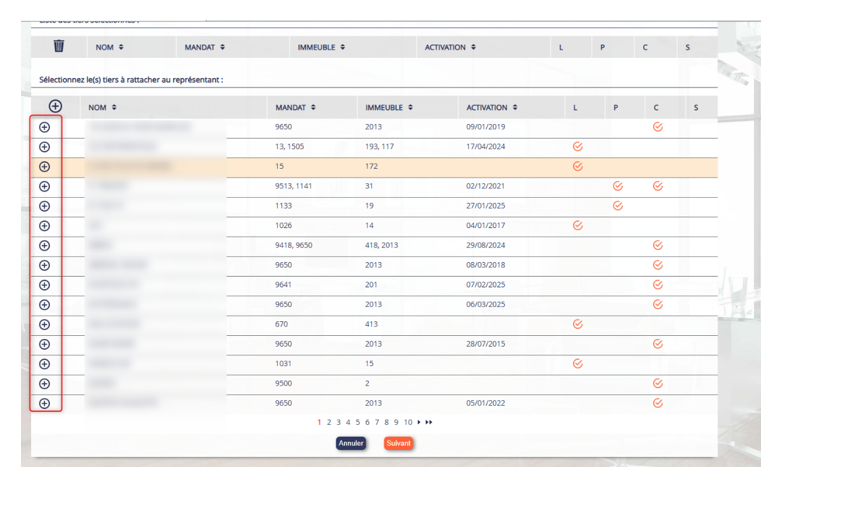Jump to last page with double arrow

(x=429, y=423)
